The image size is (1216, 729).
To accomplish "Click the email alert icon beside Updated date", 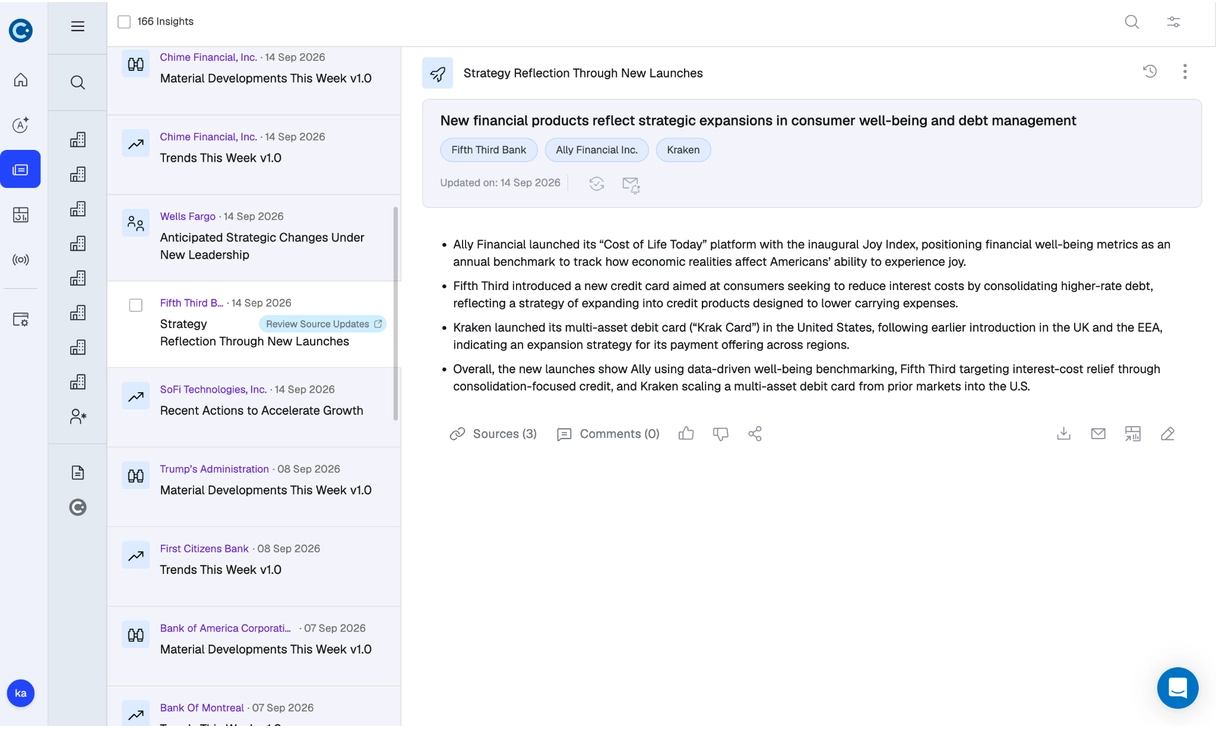I will 631,184.
